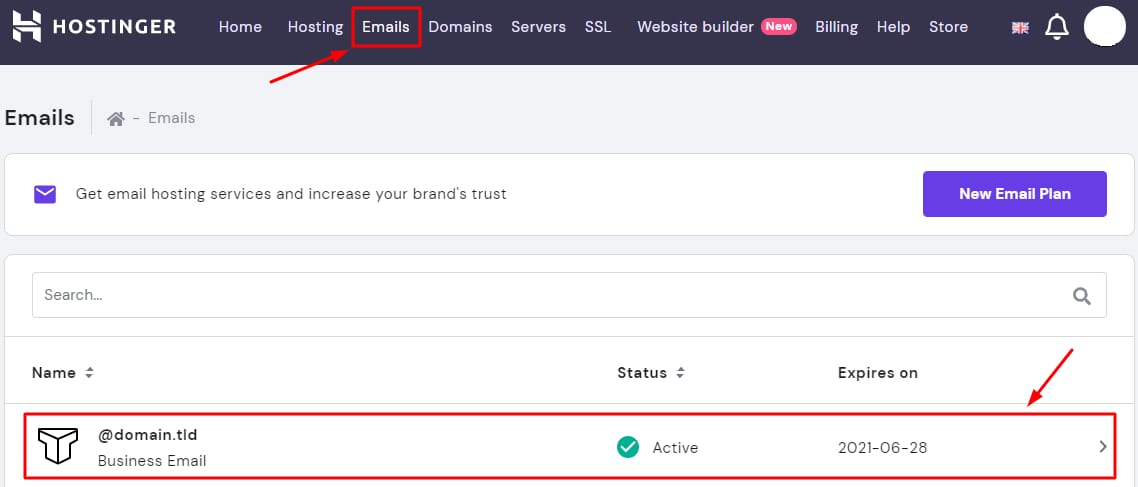Expand the @domain.tld row chevron
Image resolution: width=1138 pixels, height=487 pixels.
1103,447
